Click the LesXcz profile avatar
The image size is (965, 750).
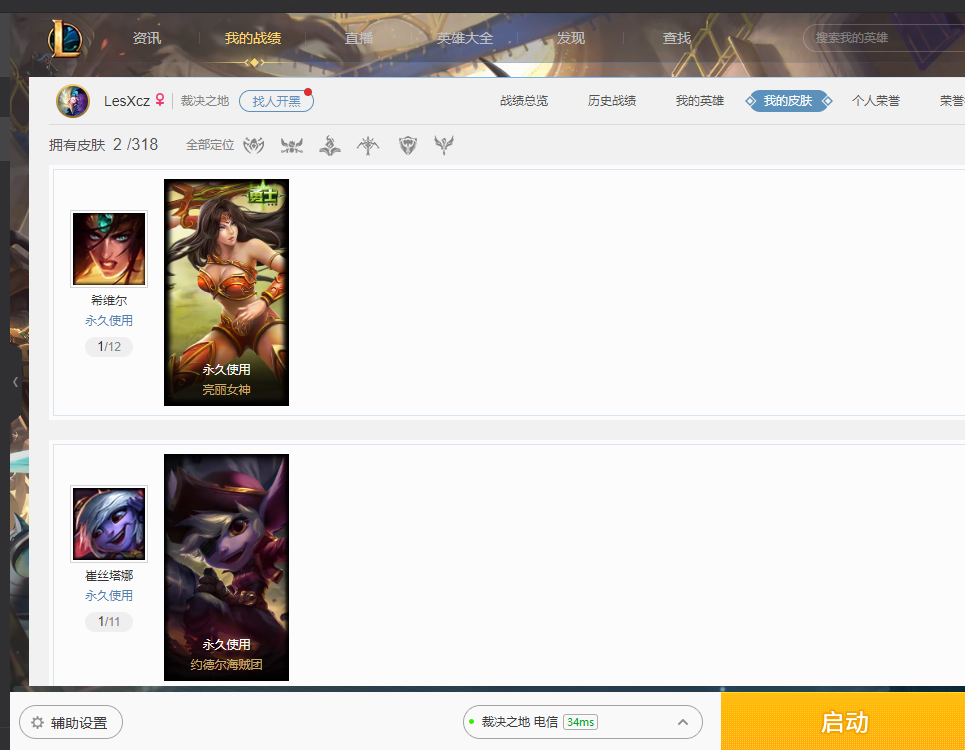(x=73, y=101)
